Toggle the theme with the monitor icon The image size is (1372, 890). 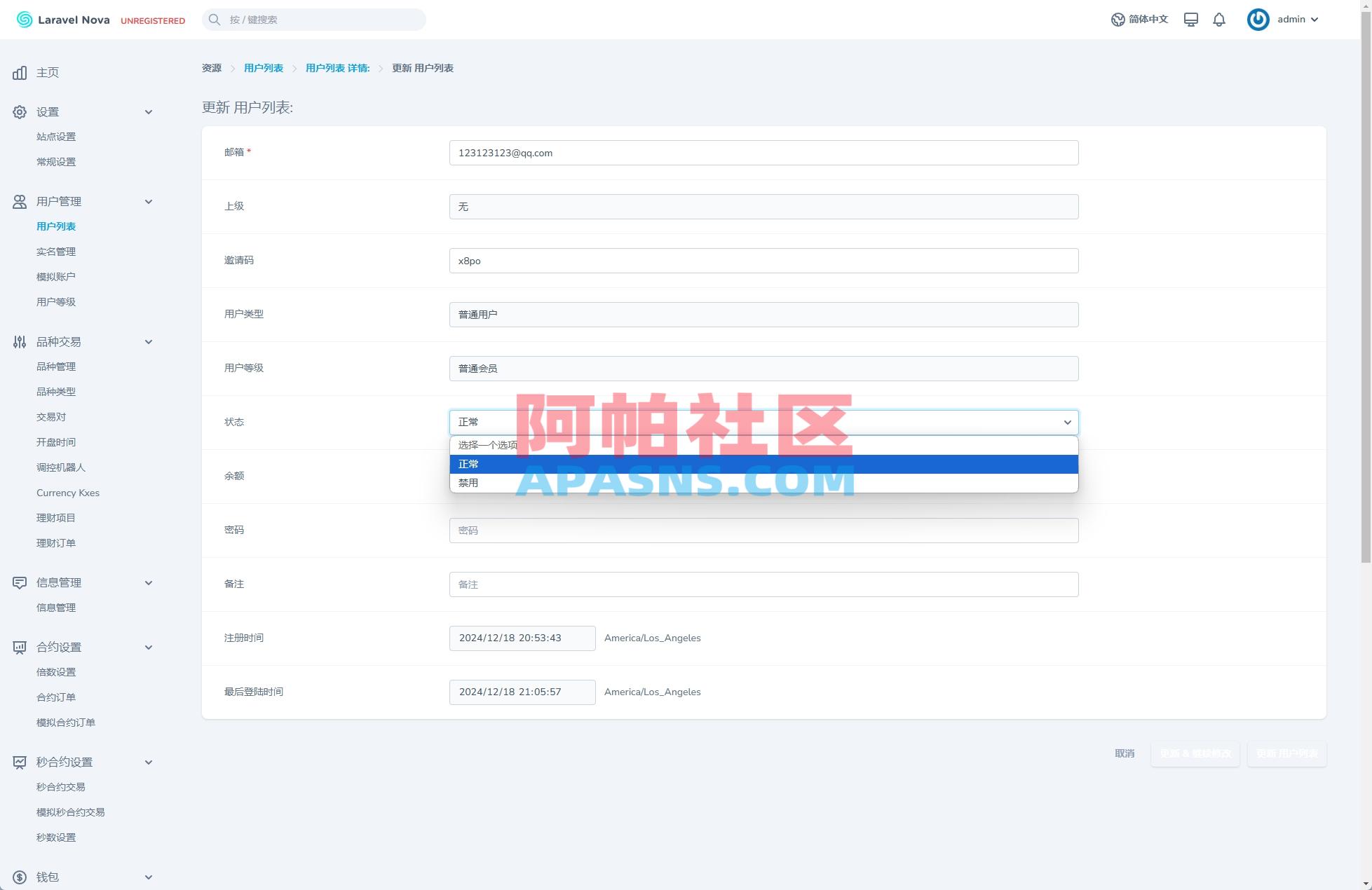(x=1190, y=19)
